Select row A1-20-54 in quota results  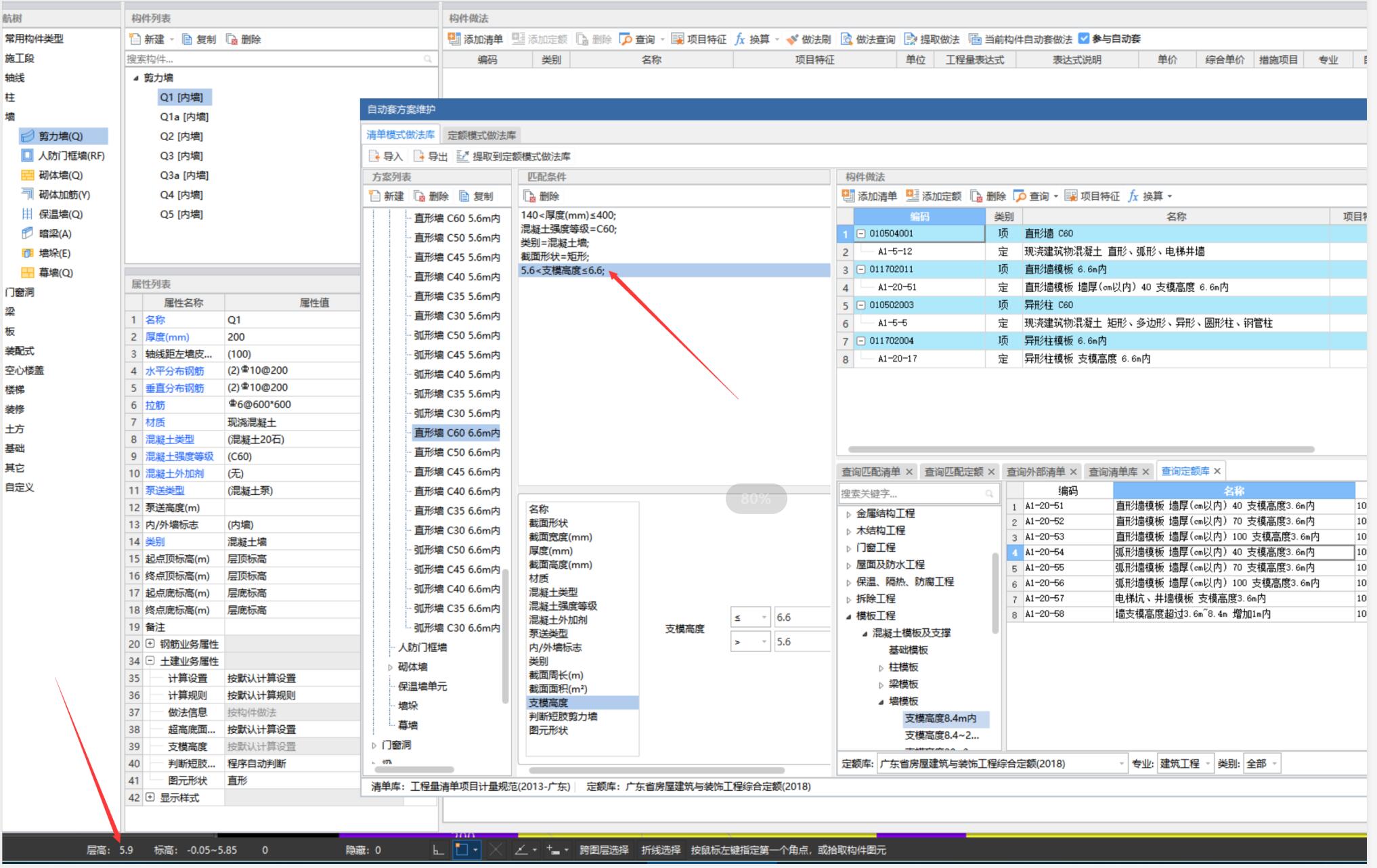(1186, 552)
